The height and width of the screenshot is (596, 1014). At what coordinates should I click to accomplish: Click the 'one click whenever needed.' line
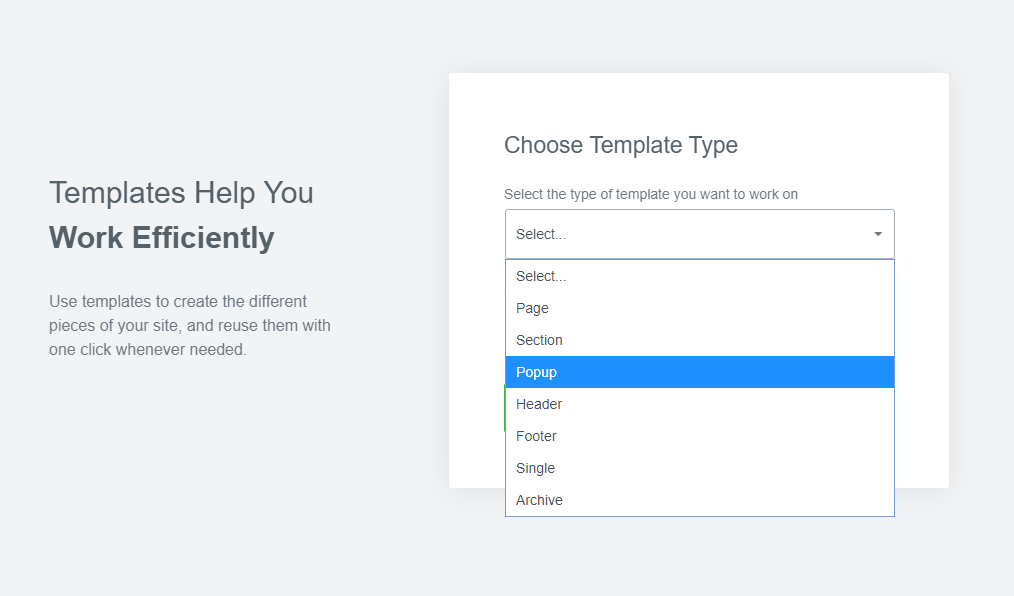tap(148, 350)
